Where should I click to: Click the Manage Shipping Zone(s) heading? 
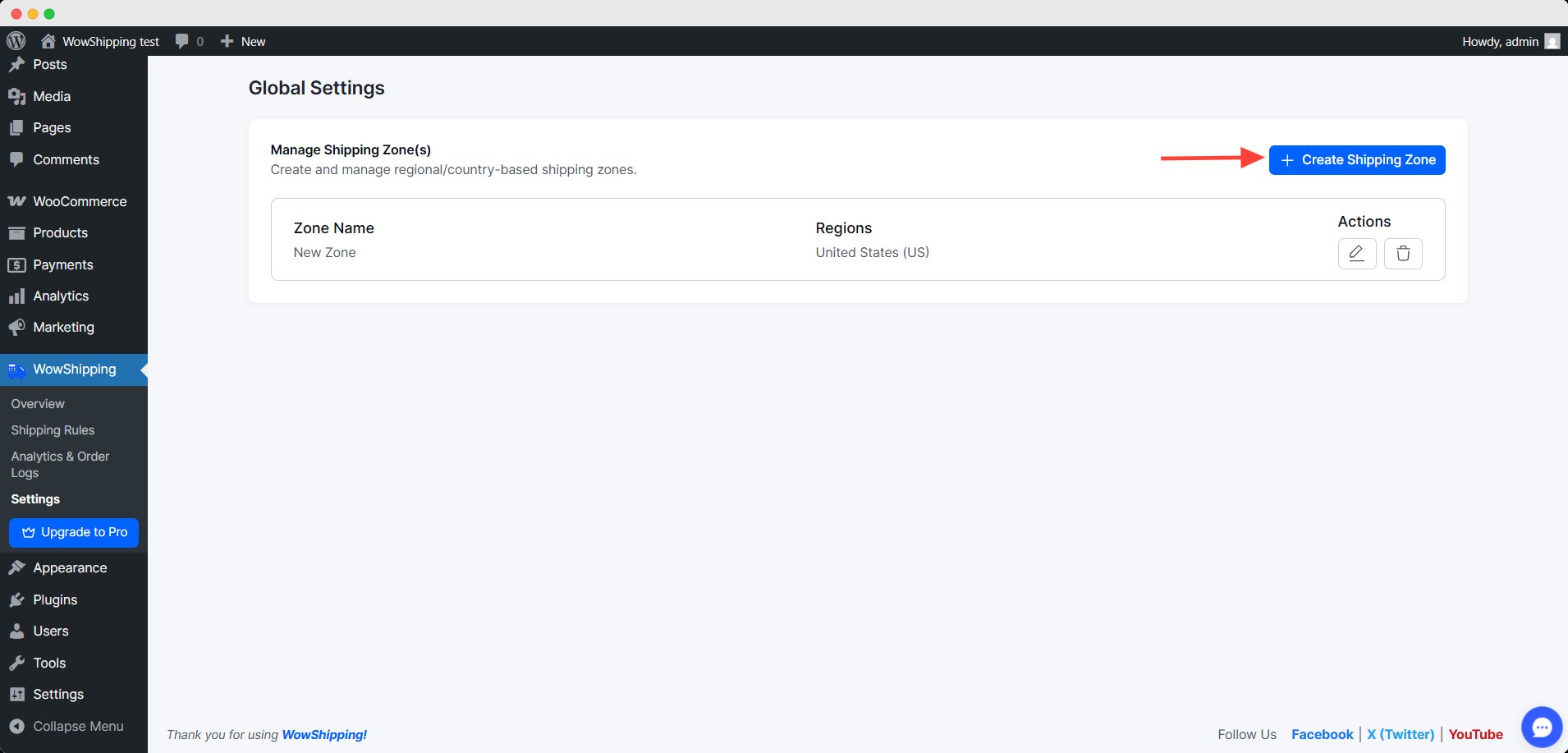click(x=351, y=149)
